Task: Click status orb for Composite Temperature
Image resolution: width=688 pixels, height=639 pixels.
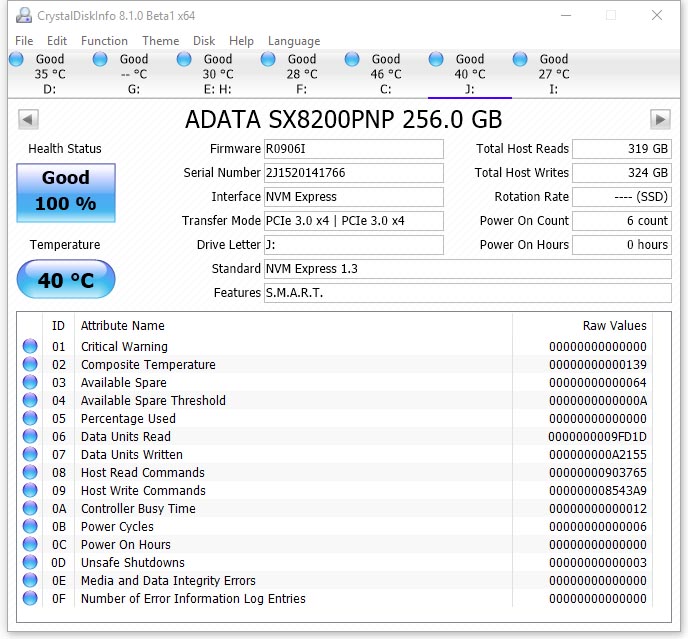Action: coord(30,364)
